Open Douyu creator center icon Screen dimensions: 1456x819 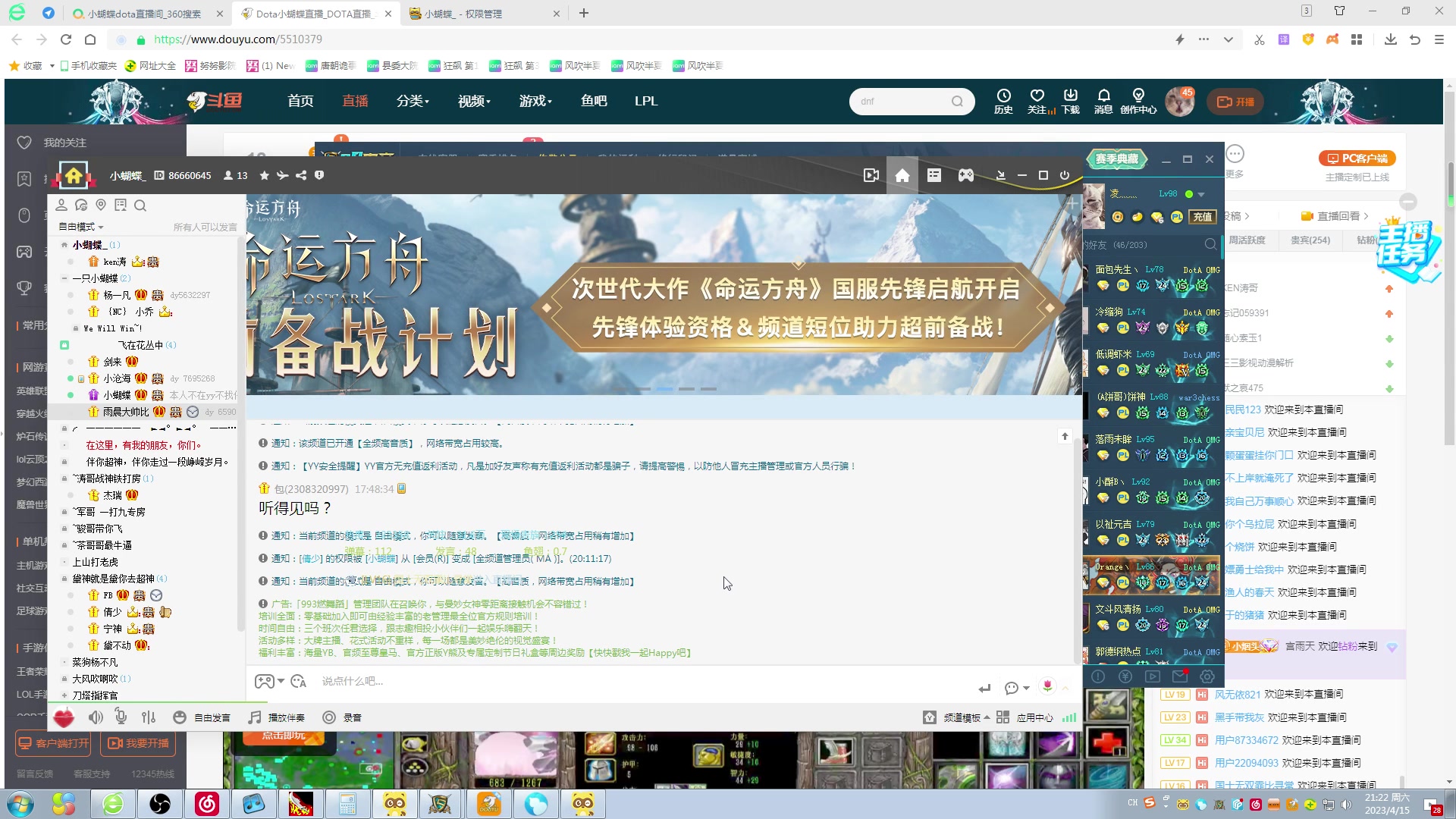point(1138,101)
